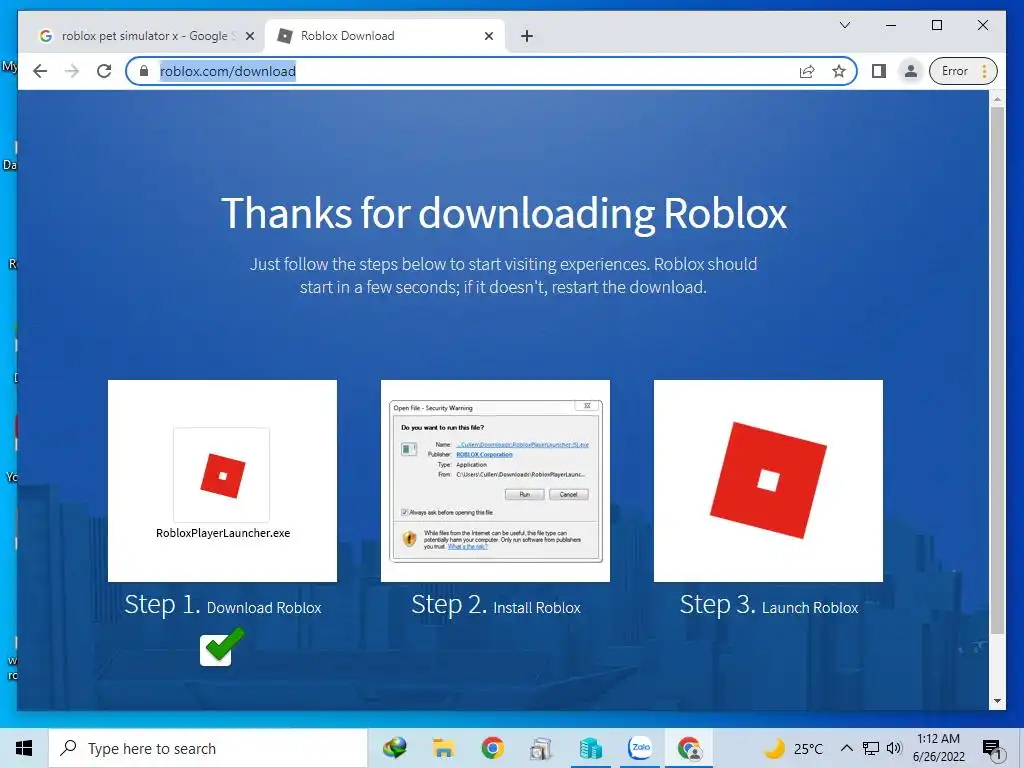Viewport: 1024px width, 768px height.
Task: Click the 1:12 AM clock and date
Action: click(x=938, y=748)
